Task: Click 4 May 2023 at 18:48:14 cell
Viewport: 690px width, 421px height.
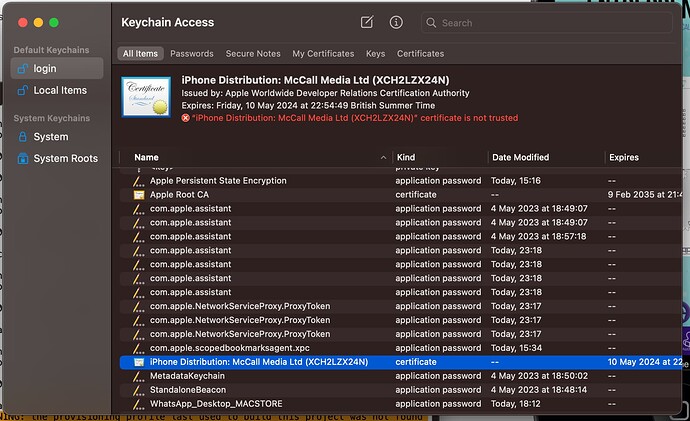Action: pos(539,390)
